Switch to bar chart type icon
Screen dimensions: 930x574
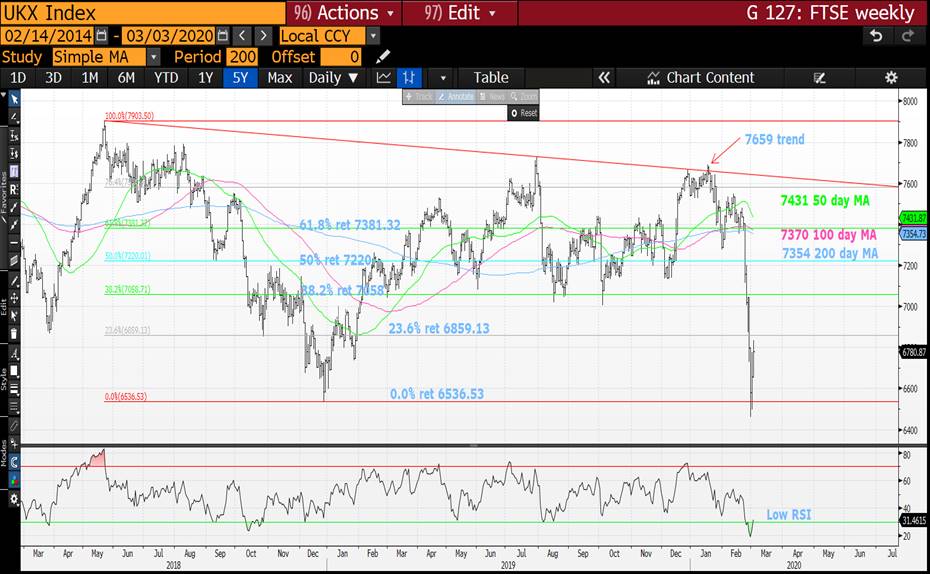click(x=409, y=78)
